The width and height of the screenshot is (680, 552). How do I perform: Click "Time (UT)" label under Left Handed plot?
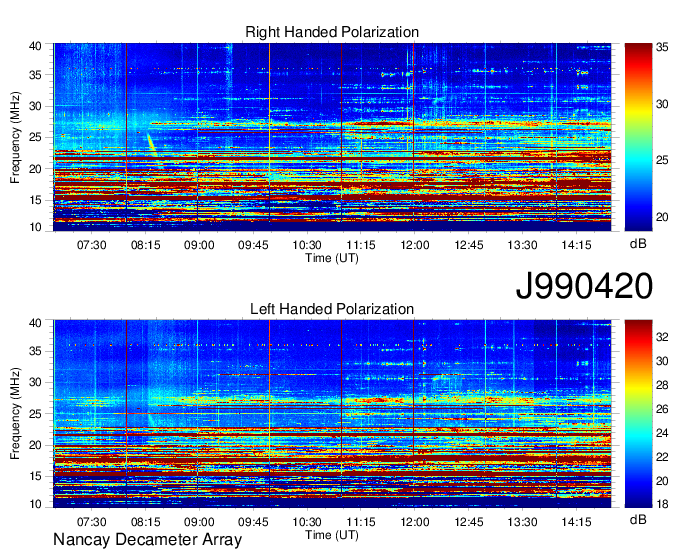point(332,535)
